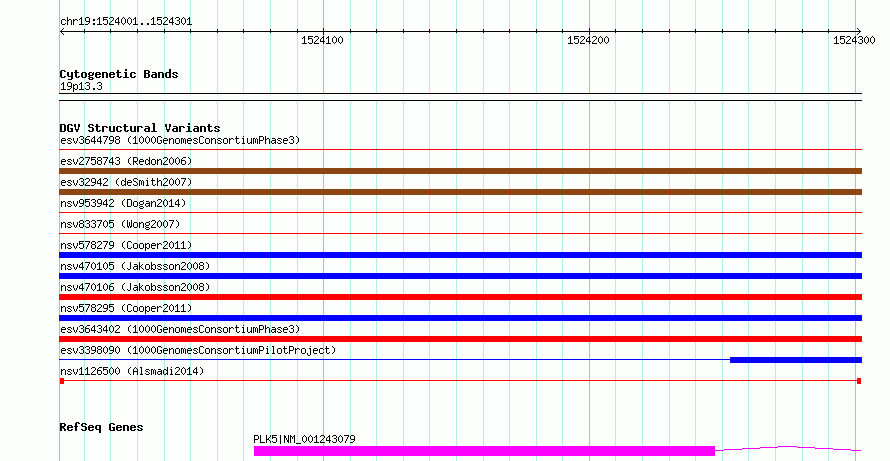
Task: Open variant esv2758743 (Redon2006) label
Action: point(126,161)
